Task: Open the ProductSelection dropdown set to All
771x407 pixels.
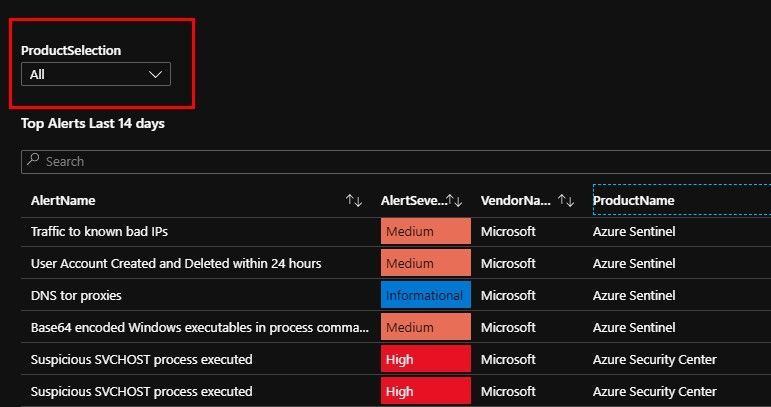Action: pyautogui.click(x=96, y=74)
